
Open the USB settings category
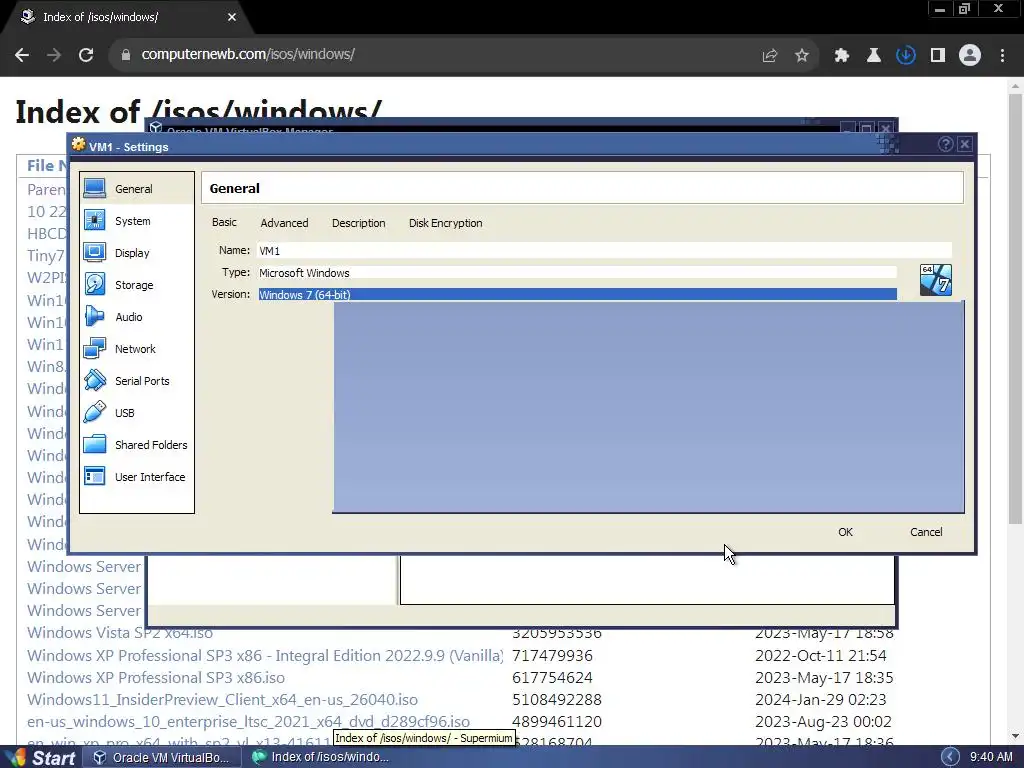click(x=136, y=413)
